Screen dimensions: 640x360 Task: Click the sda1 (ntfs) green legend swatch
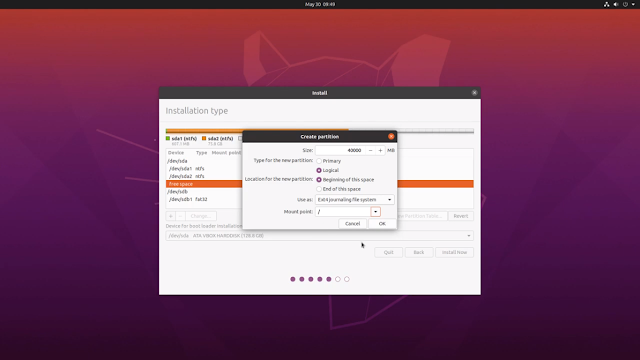(168, 138)
